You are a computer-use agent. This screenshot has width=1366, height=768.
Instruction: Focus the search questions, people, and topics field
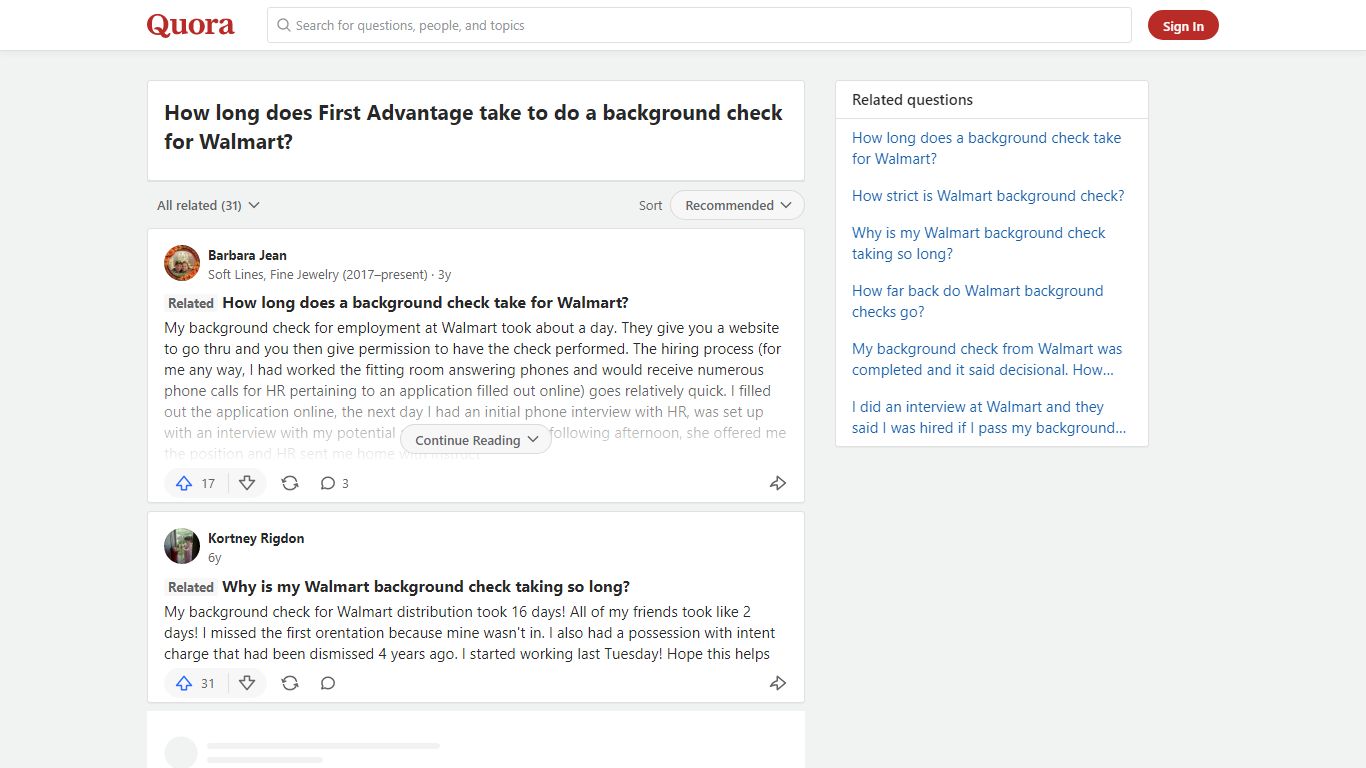pyautogui.click(x=699, y=25)
